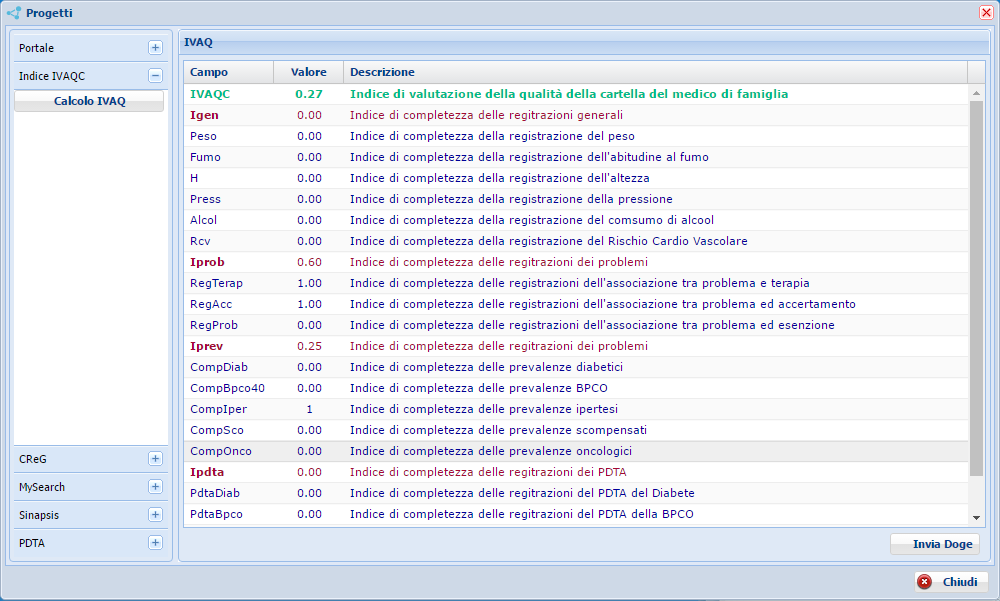Image resolution: width=1000 pixels, height=601 pixels.
Task: Select the RegAcc row
Action: [x=576, y=304]
